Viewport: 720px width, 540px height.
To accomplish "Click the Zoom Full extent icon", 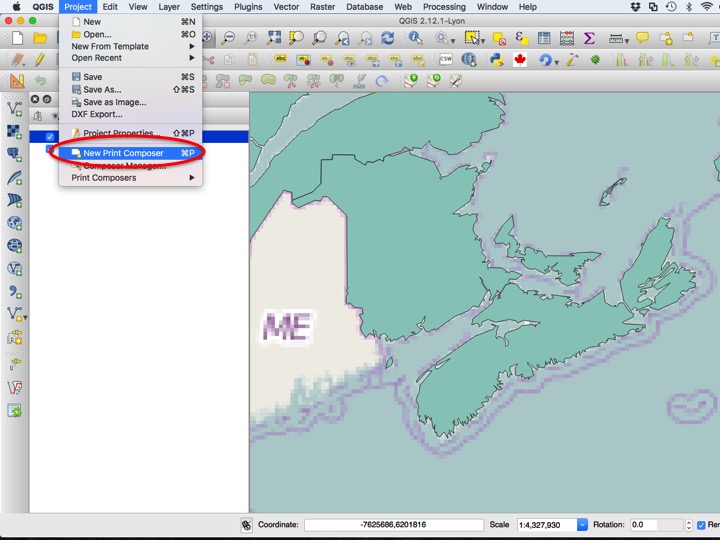I will pyautogui.click(x=274, y=38).
